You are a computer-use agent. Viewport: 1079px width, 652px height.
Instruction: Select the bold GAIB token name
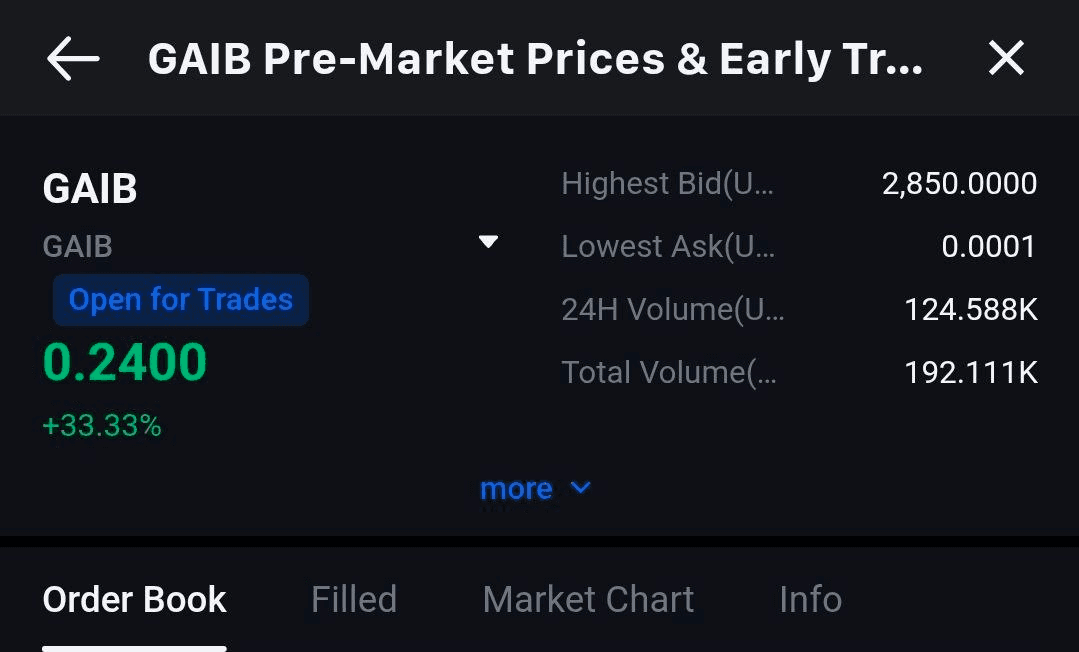[x=90, y=189]
